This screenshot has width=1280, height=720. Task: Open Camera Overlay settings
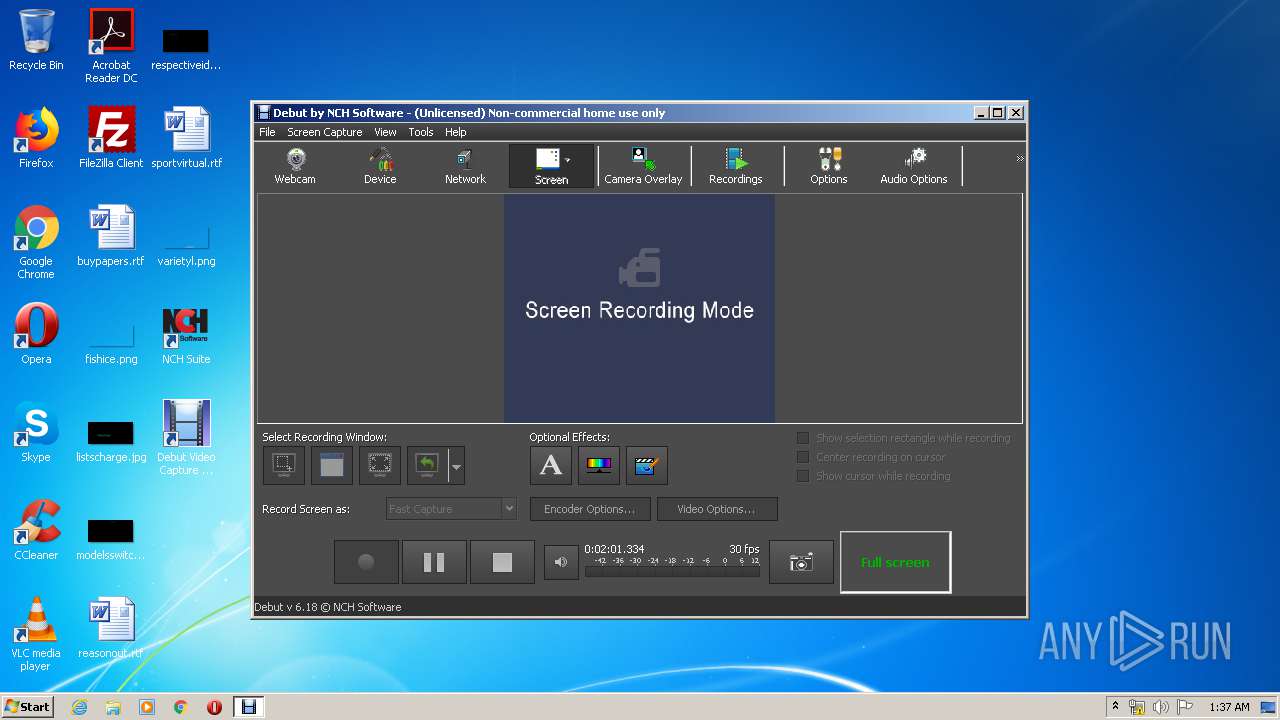click(643, 166)
